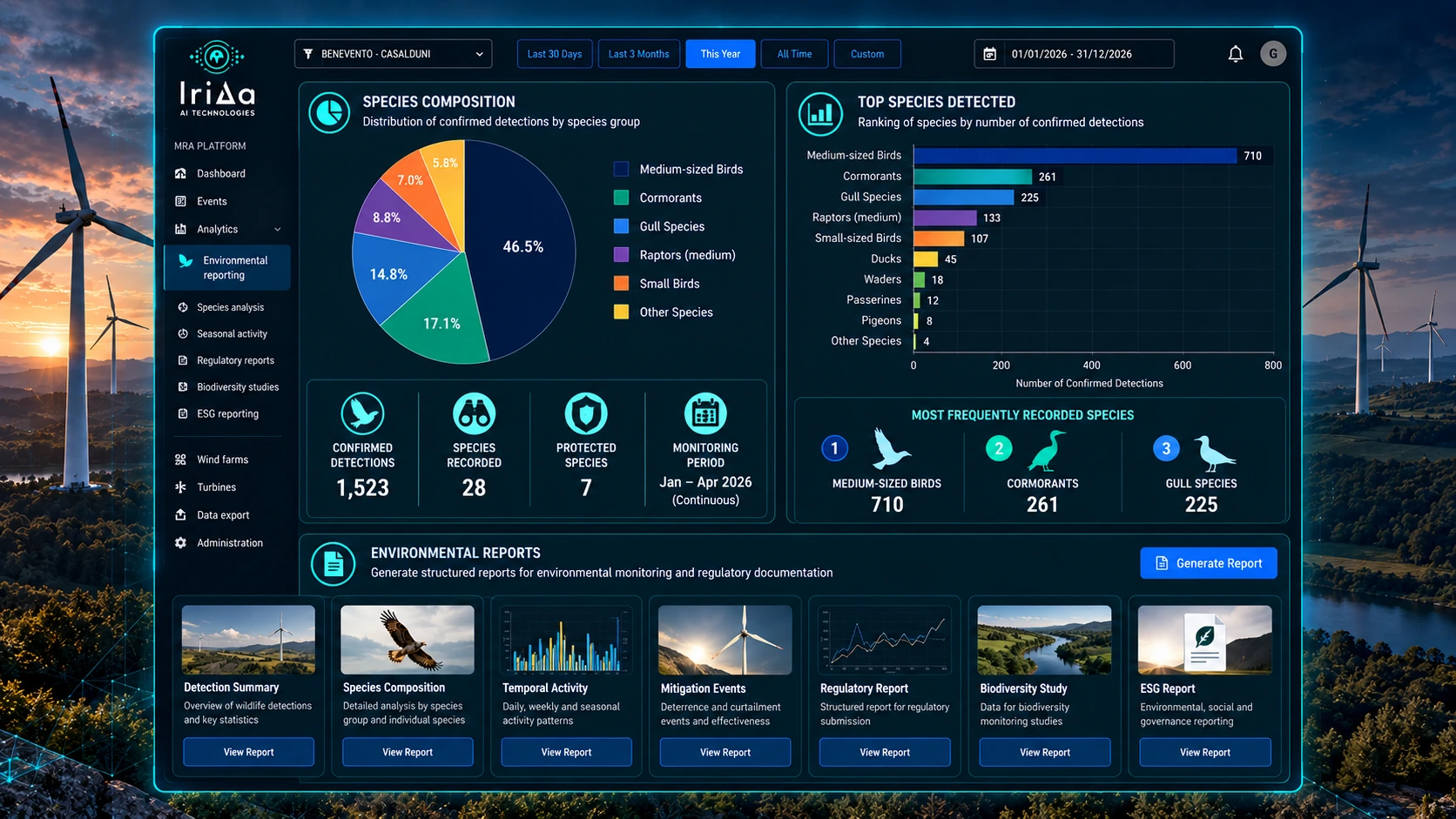Click the Environmental Reports document icon

pyautogui.click(x=334, y=564)
